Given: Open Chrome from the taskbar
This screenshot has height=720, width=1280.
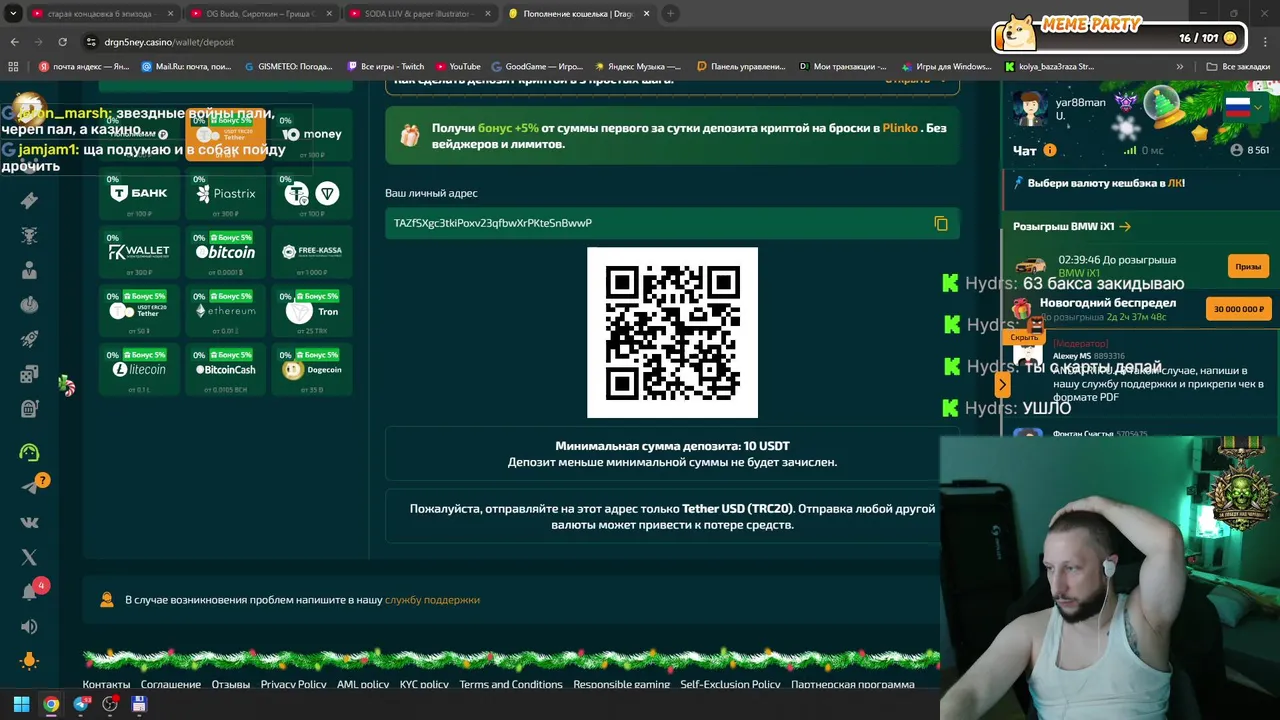Looking at the screenshot, I should pyautogui.click(x=51, y=704).
